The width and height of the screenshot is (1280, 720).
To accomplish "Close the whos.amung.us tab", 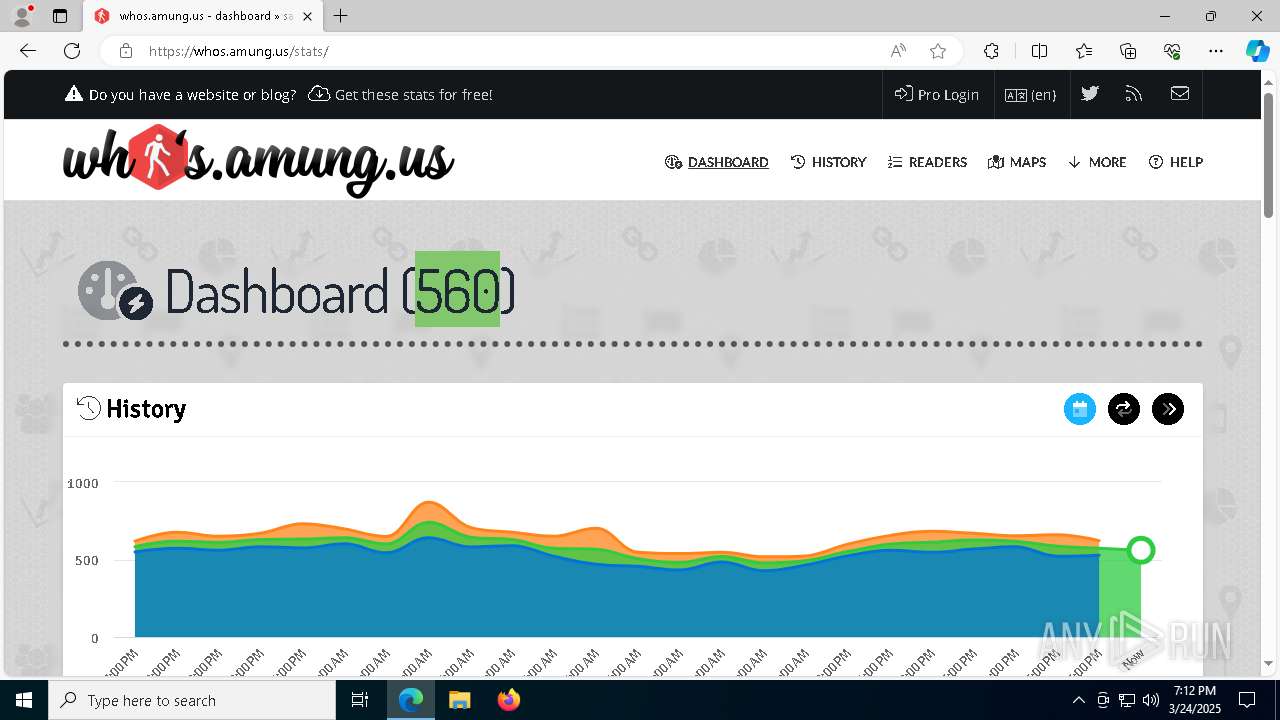I will (307, 16).
